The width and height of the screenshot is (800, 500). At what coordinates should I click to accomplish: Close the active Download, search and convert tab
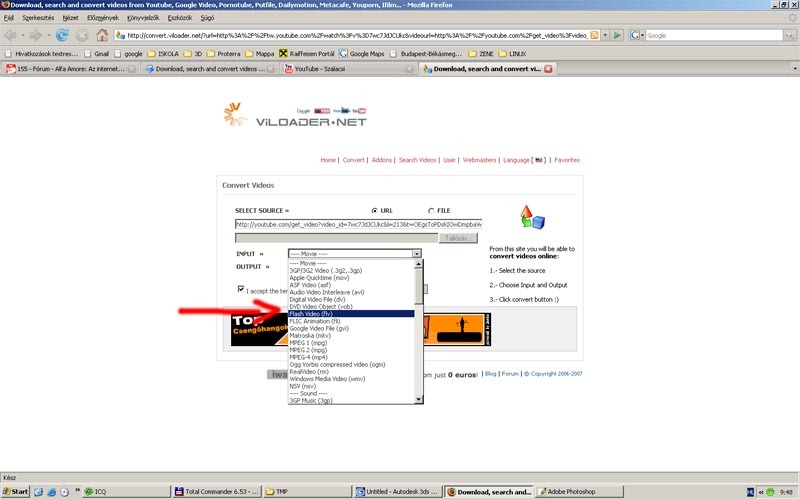tap(548, 69)
